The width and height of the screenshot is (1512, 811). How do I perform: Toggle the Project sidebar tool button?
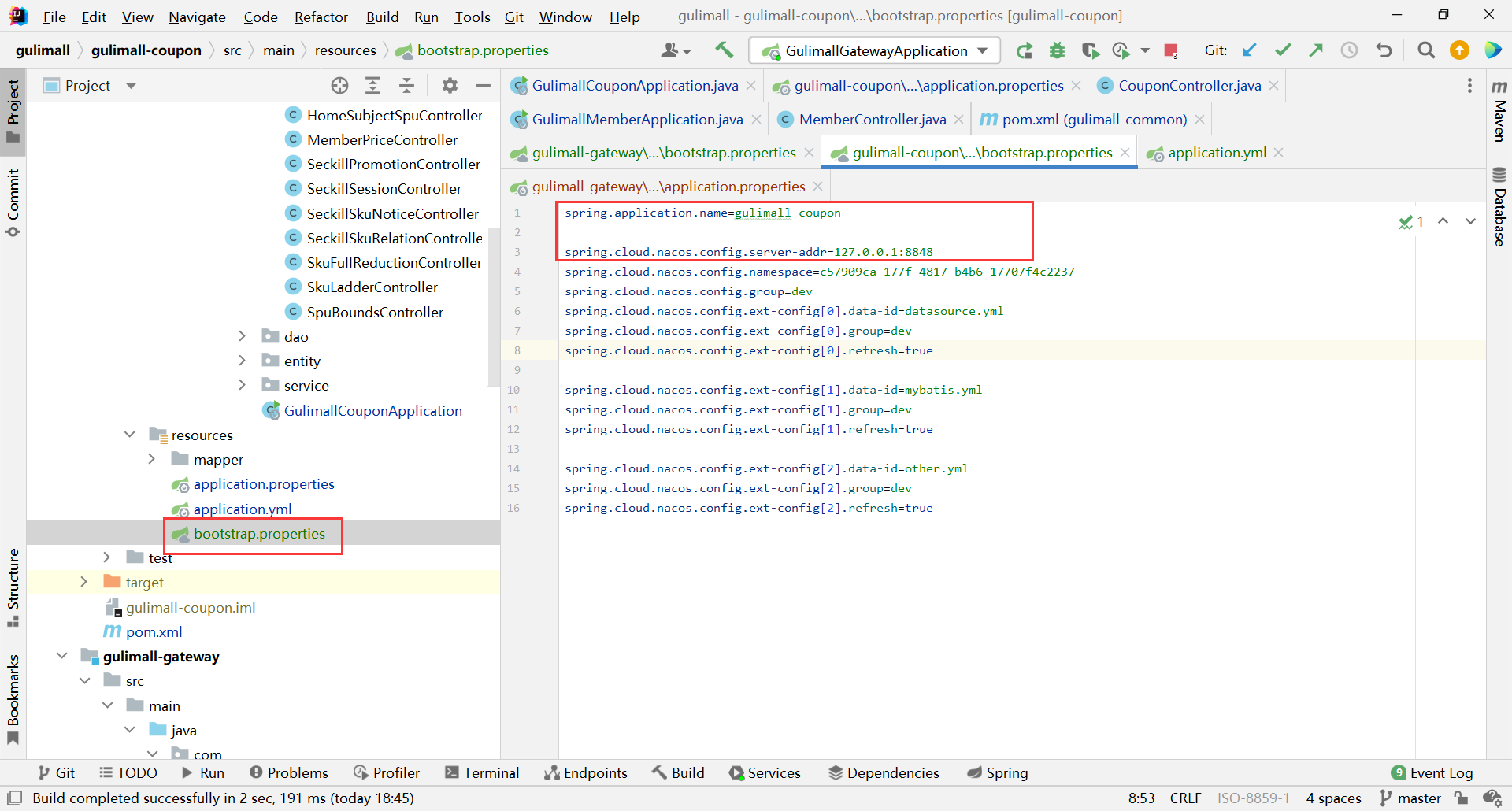click(13, 111)
